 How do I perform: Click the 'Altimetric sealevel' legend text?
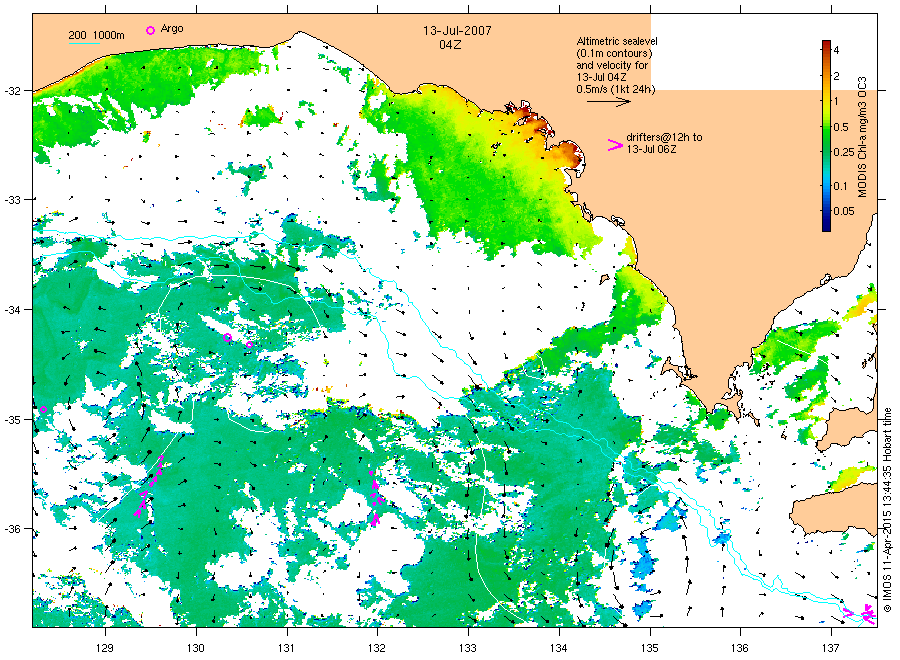617,41
